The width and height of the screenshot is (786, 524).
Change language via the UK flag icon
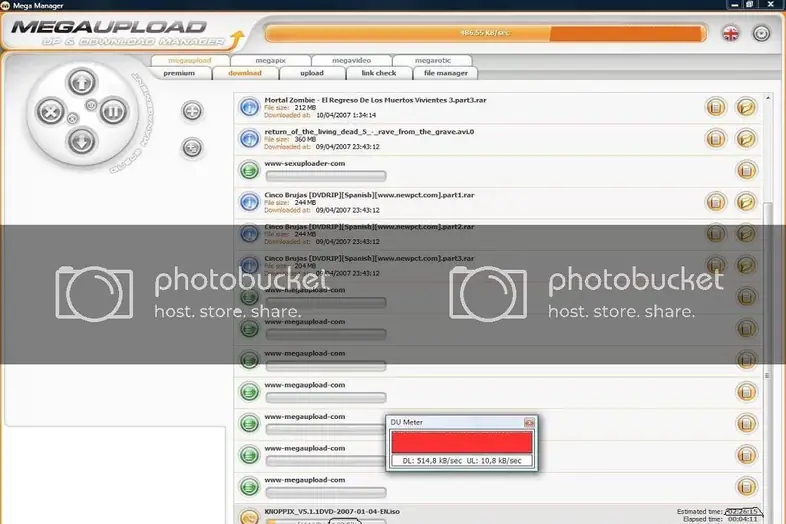click(730, 34)
